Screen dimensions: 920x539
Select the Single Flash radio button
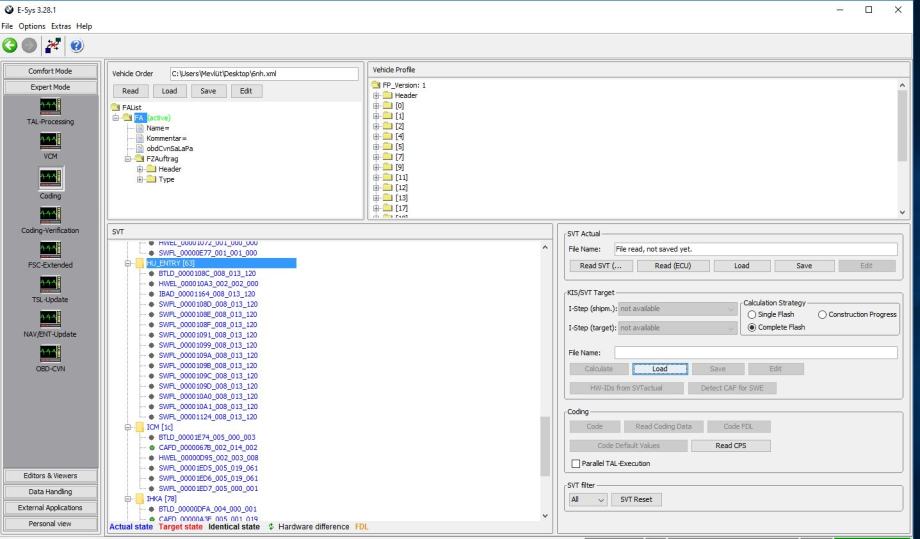coord(750,314)
